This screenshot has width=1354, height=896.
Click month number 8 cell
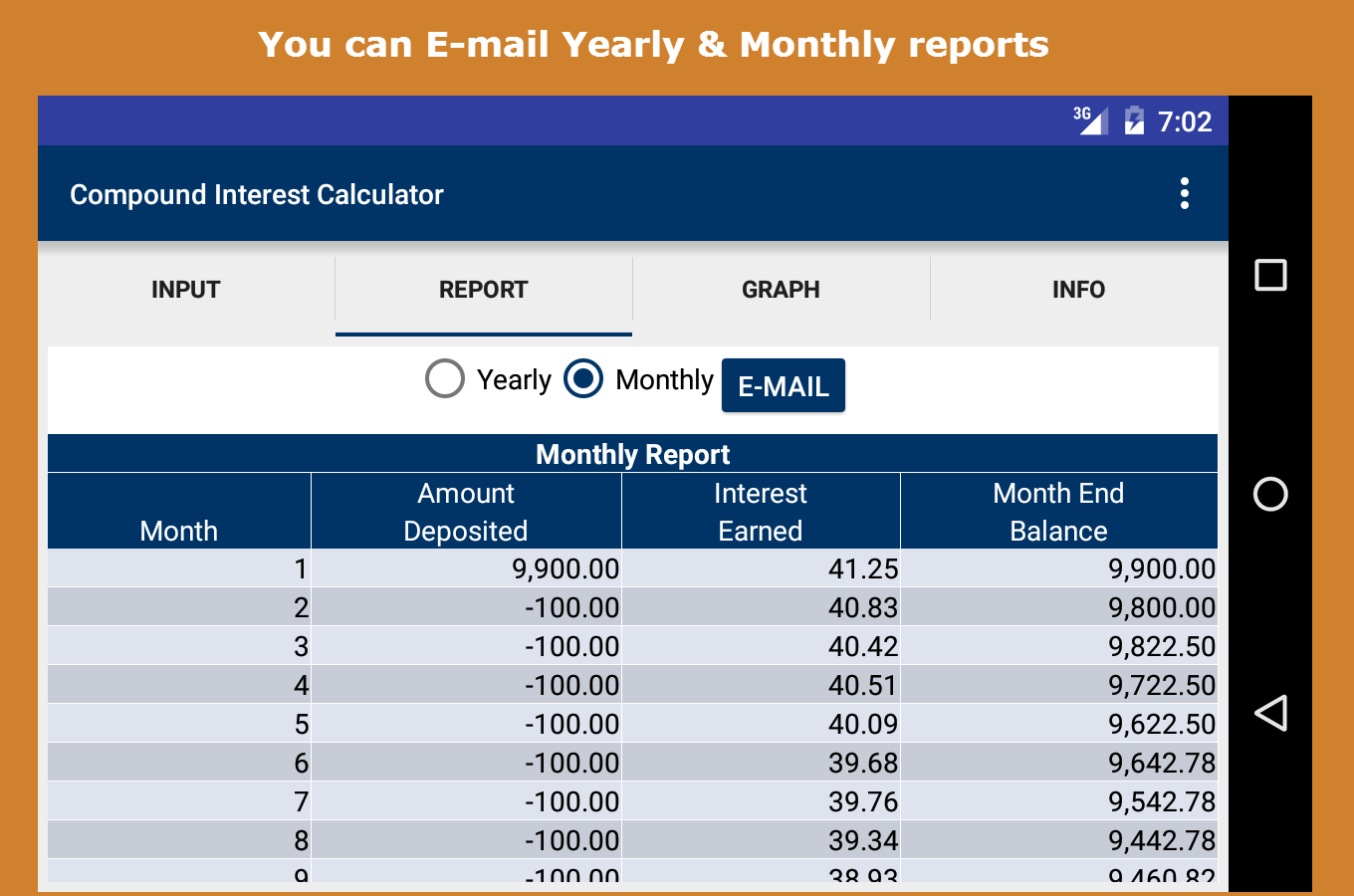pyautogui.click(x=179, y=840)
